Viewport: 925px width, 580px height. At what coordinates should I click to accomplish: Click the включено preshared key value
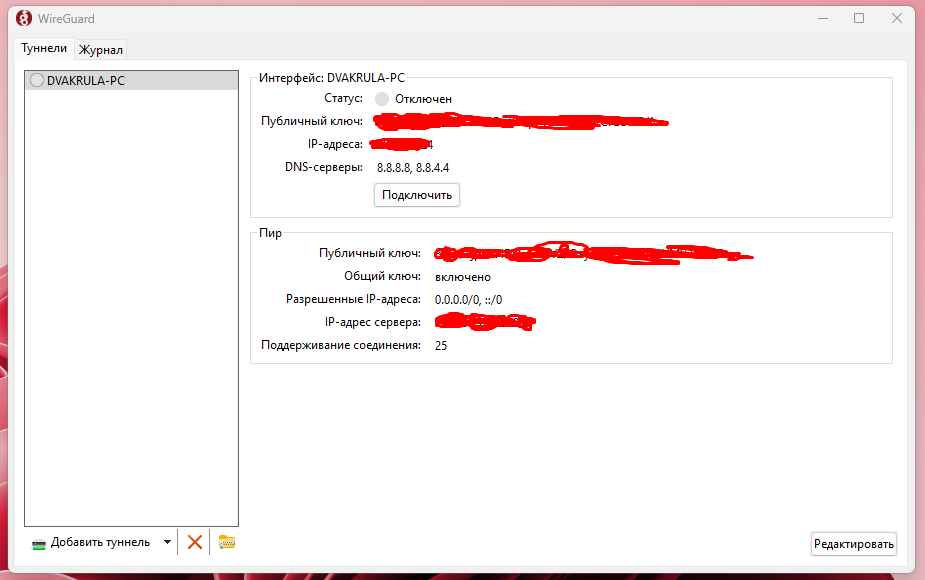tap(463, 277)
